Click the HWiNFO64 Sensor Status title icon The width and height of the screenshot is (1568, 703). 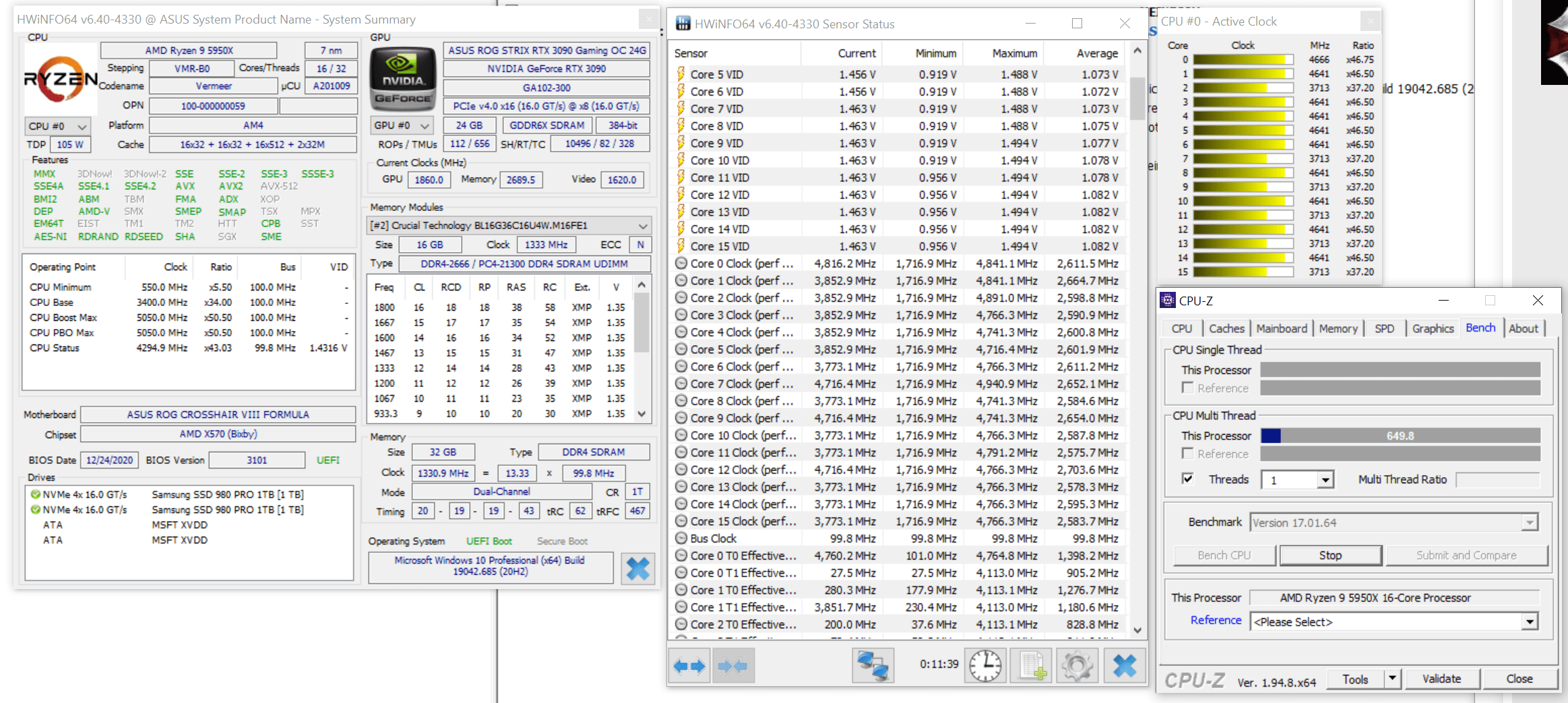(x=683, y=24)
